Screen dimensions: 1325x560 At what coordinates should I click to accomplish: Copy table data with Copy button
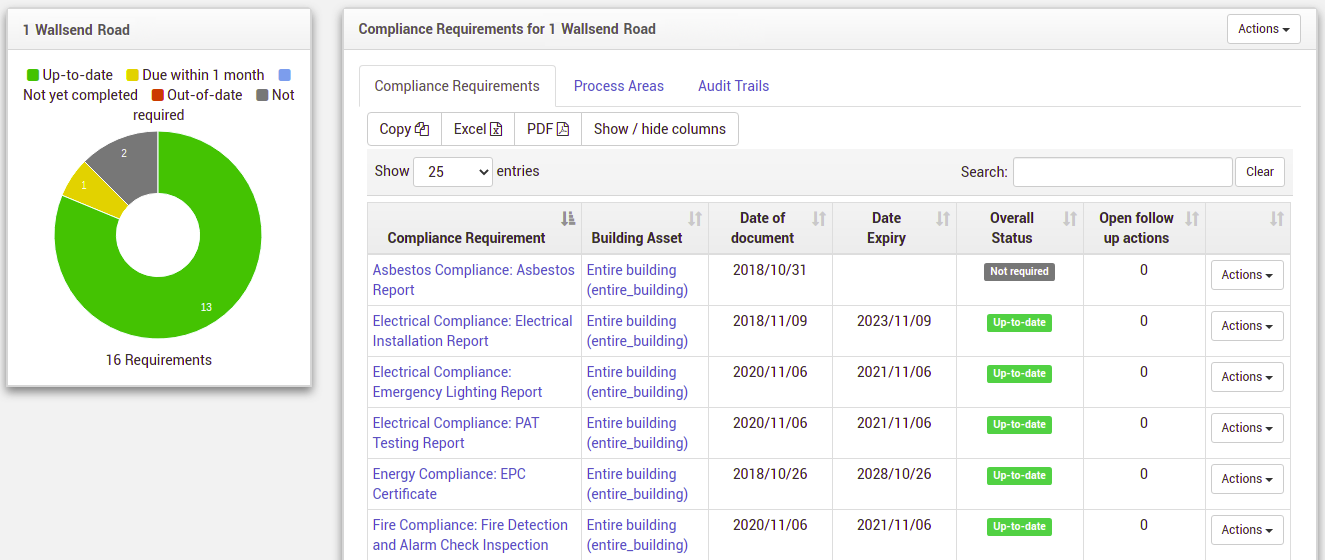[404, 129]
